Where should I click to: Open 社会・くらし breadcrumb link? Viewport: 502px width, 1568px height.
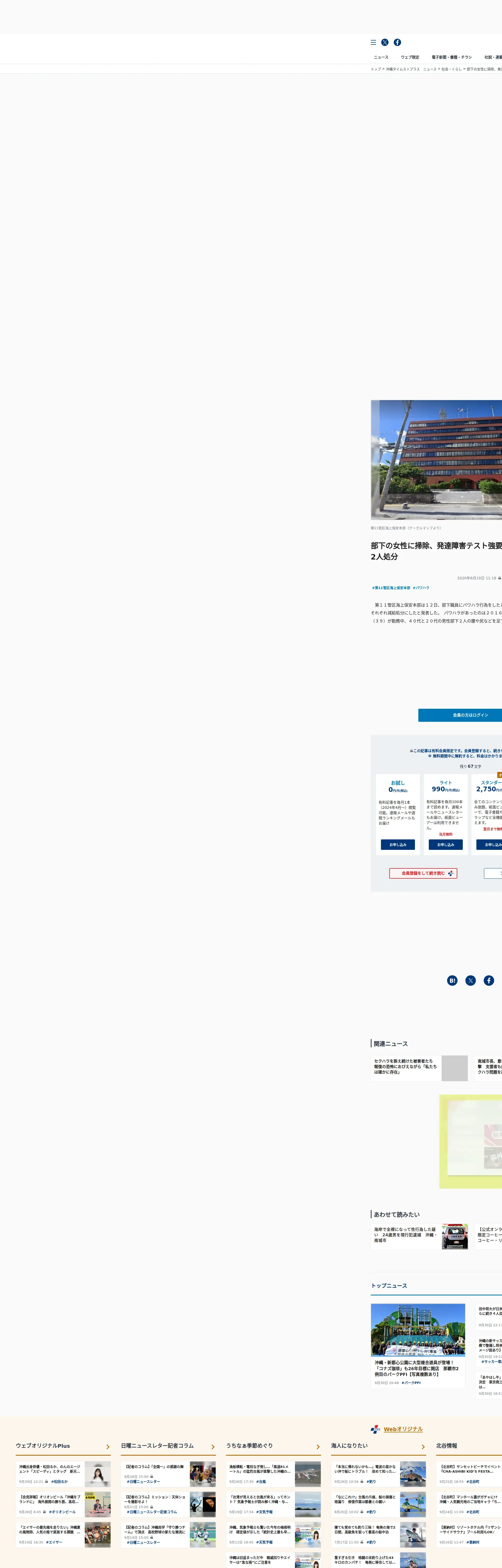click(x=452, y=70)
